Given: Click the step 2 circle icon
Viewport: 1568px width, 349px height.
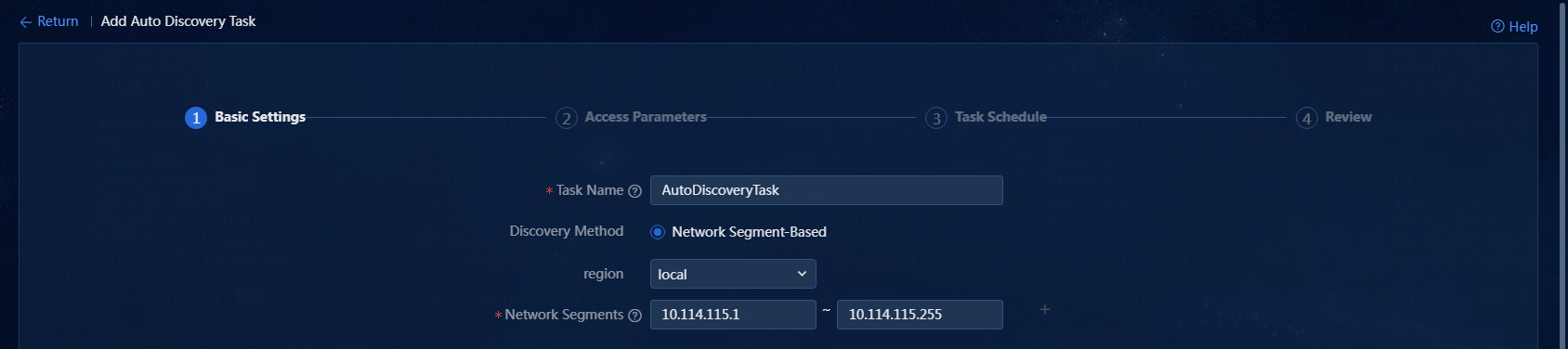Looking at the screenshot, I should tap(567, 118).
